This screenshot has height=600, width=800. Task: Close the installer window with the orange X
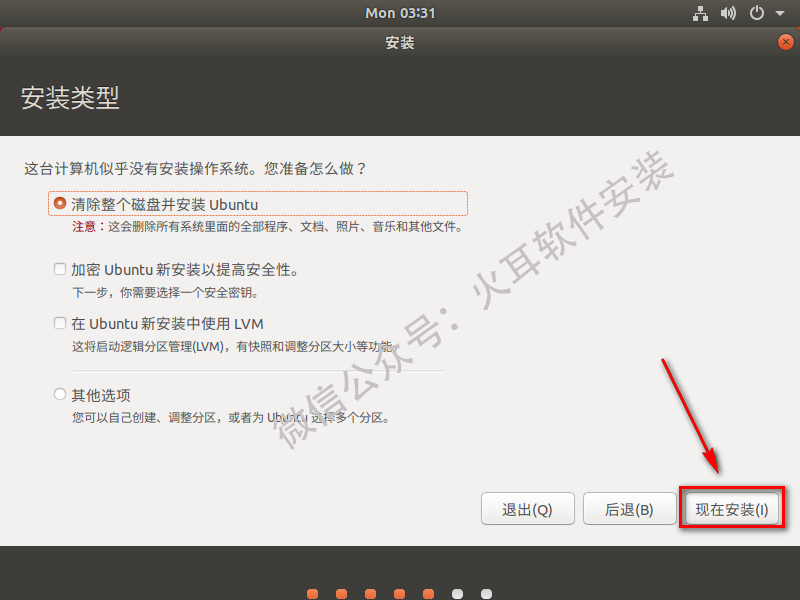(786, 42)
